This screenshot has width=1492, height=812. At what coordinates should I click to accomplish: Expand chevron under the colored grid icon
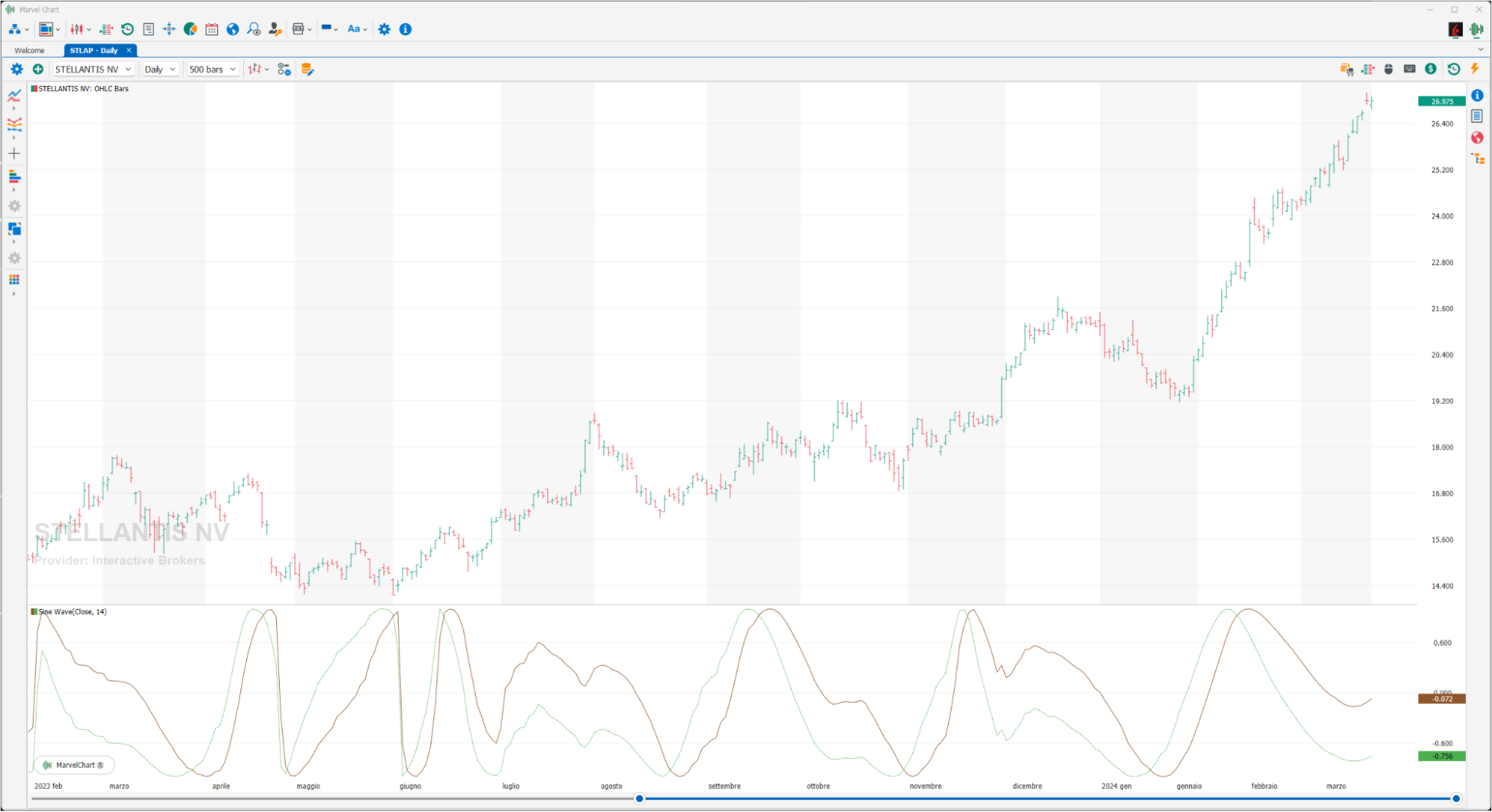coord(13,294)
